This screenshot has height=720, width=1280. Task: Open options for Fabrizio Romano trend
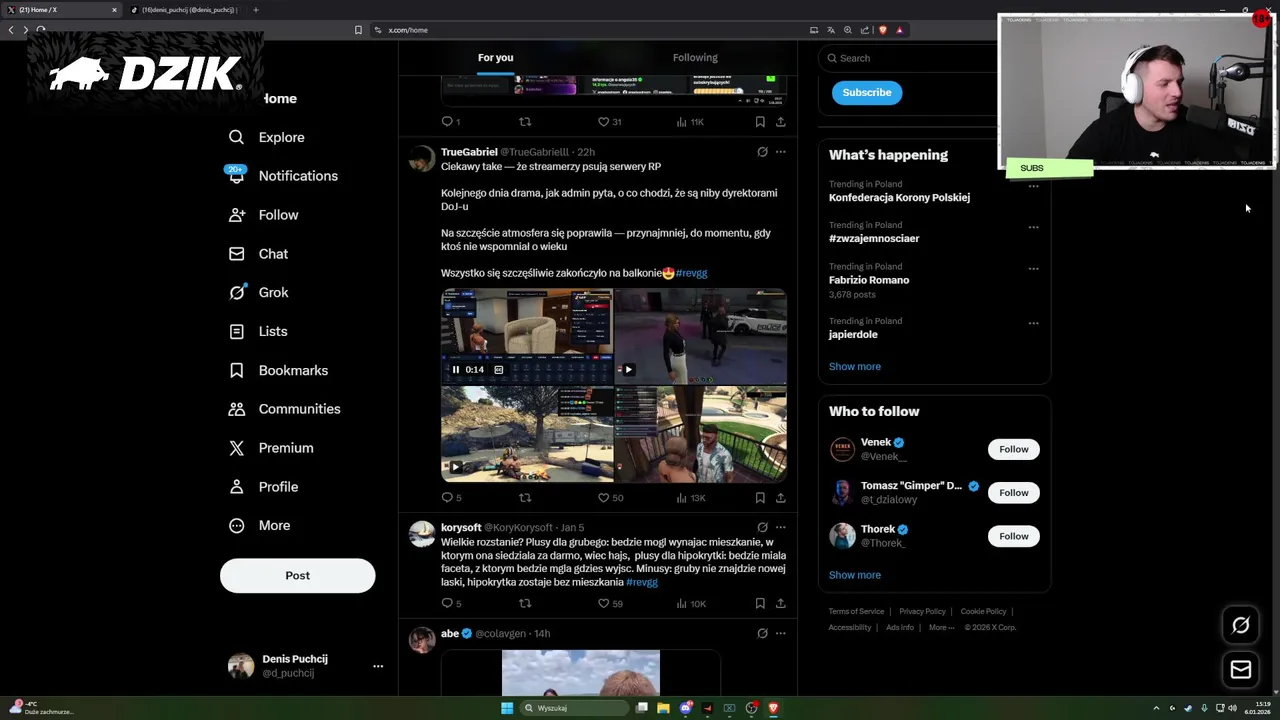click(x=1033, y=268)
